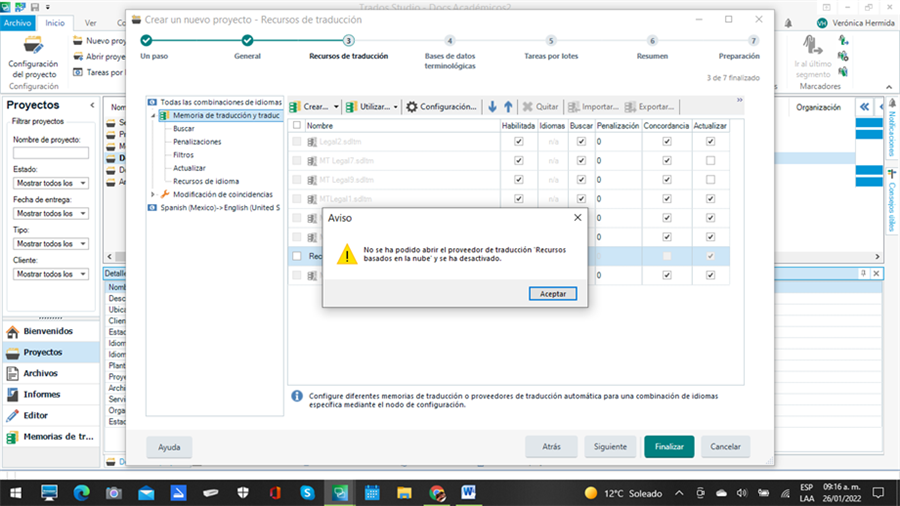Switch to the Ver ribbon tab

coord(91,23)
